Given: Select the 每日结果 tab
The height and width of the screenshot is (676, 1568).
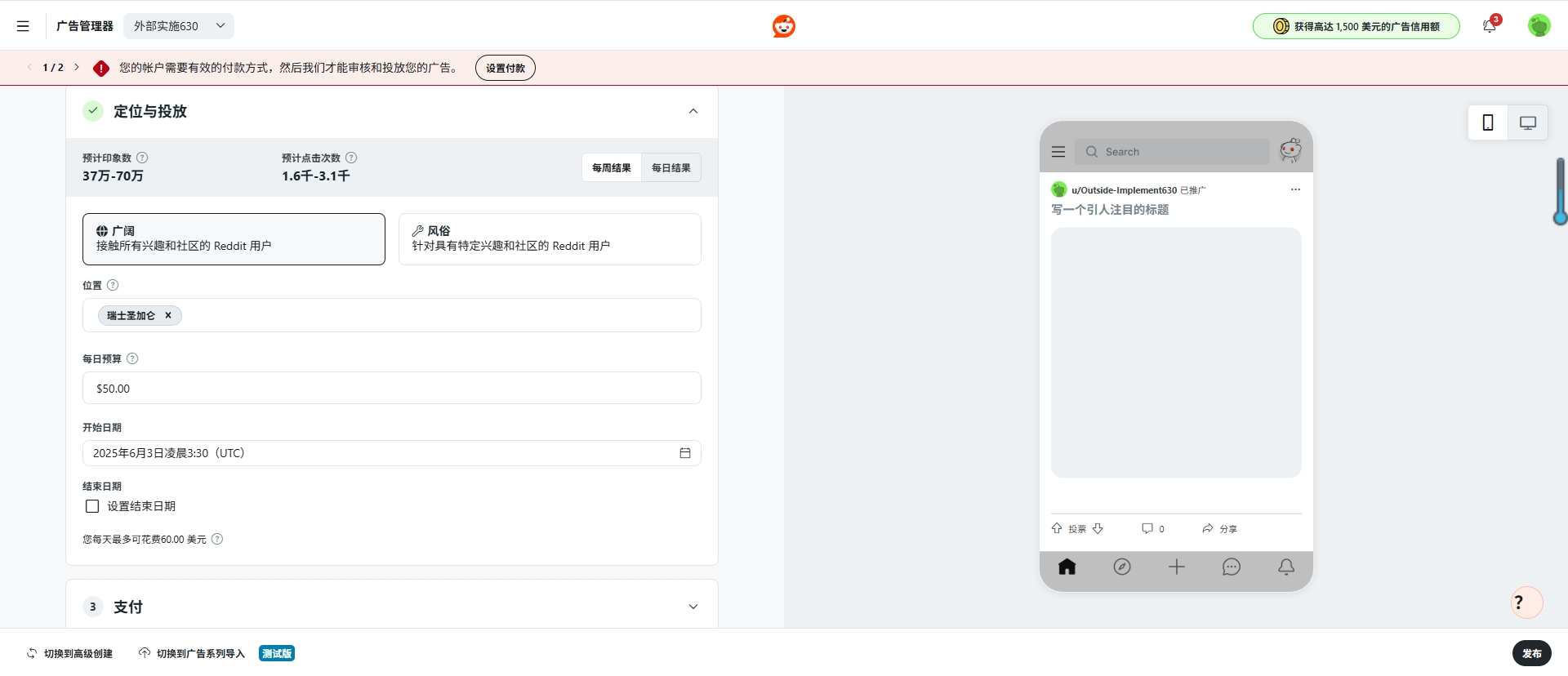Looking at the screenshot, I should (671, 167).
